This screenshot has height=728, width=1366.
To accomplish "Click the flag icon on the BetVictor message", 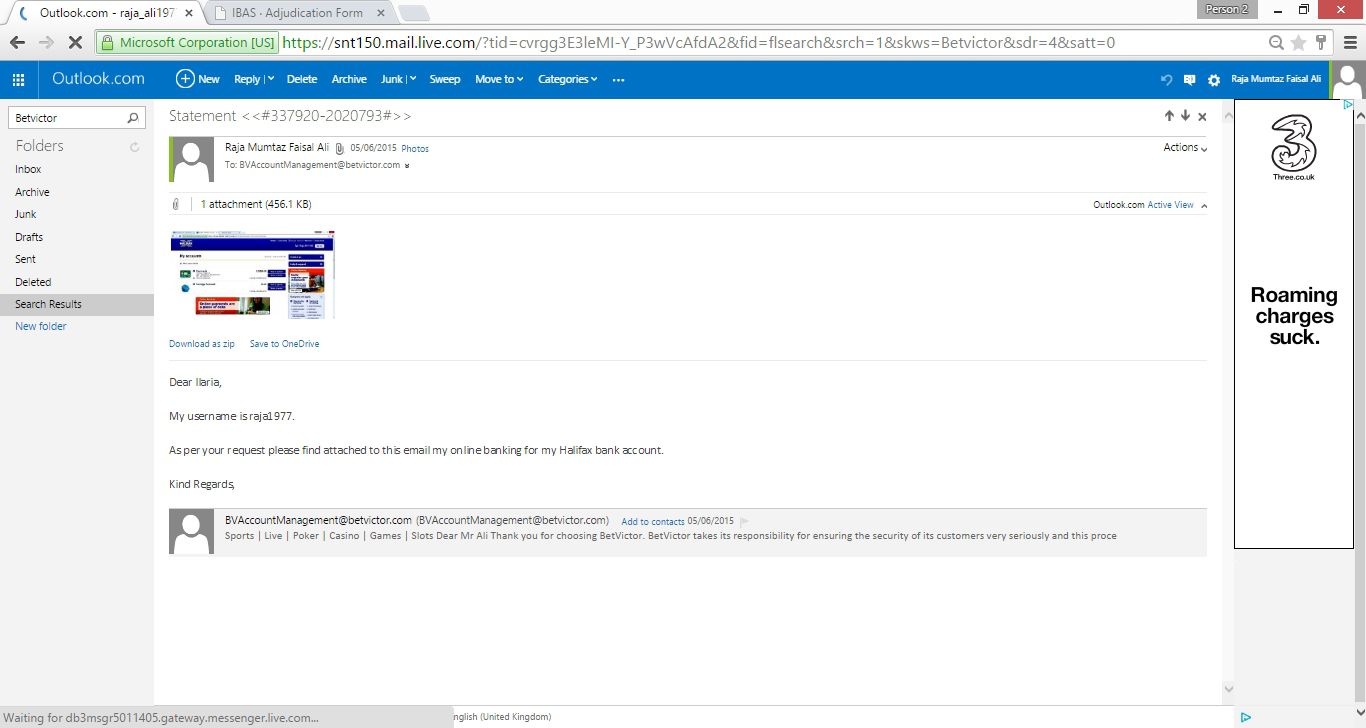I will click(x=744, y=521).
